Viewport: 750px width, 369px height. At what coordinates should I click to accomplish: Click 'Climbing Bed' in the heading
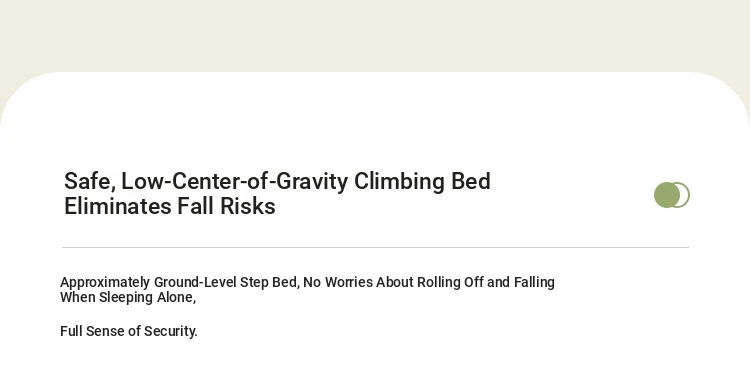point(422,181)
